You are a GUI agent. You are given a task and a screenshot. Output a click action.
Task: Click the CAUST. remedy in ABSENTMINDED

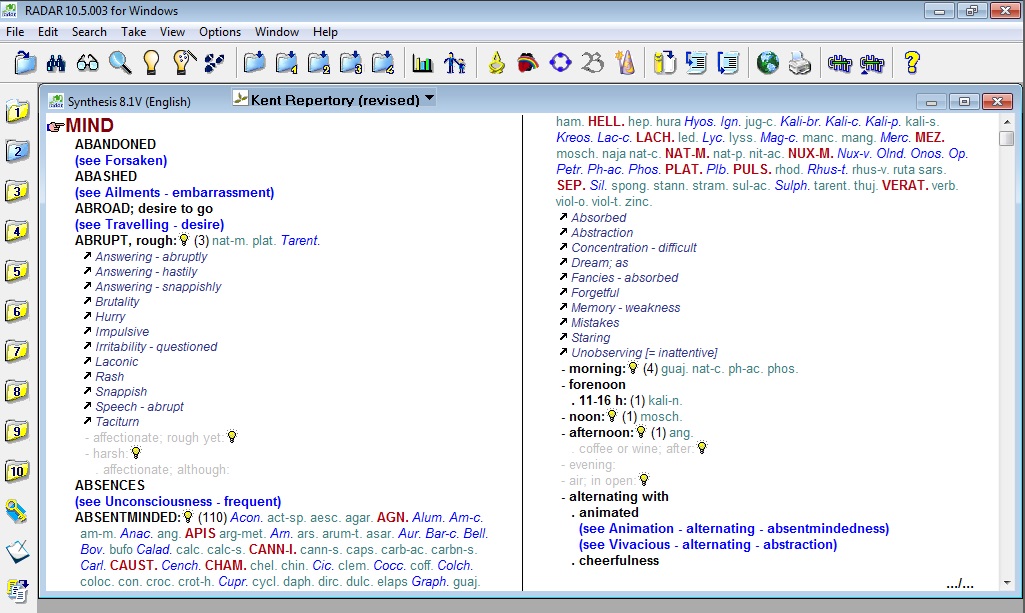pos(133,565)
